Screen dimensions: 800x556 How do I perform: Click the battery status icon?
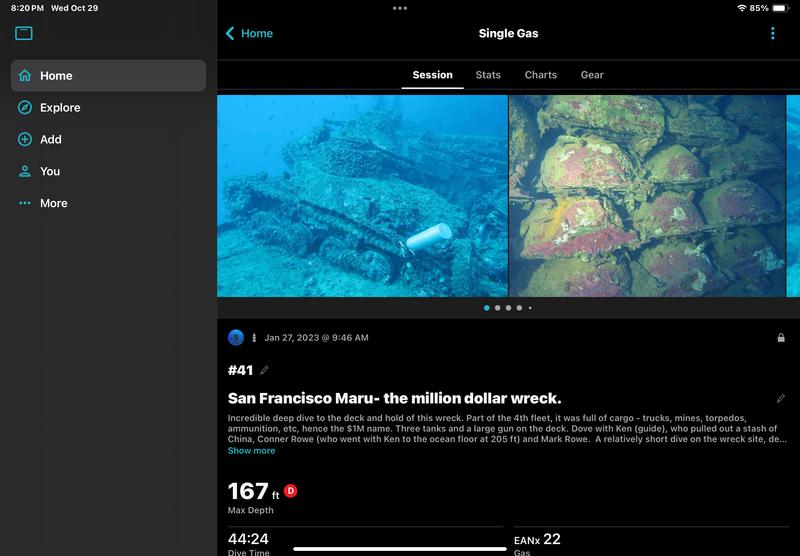pyautogui.click(x=780, y=8)
